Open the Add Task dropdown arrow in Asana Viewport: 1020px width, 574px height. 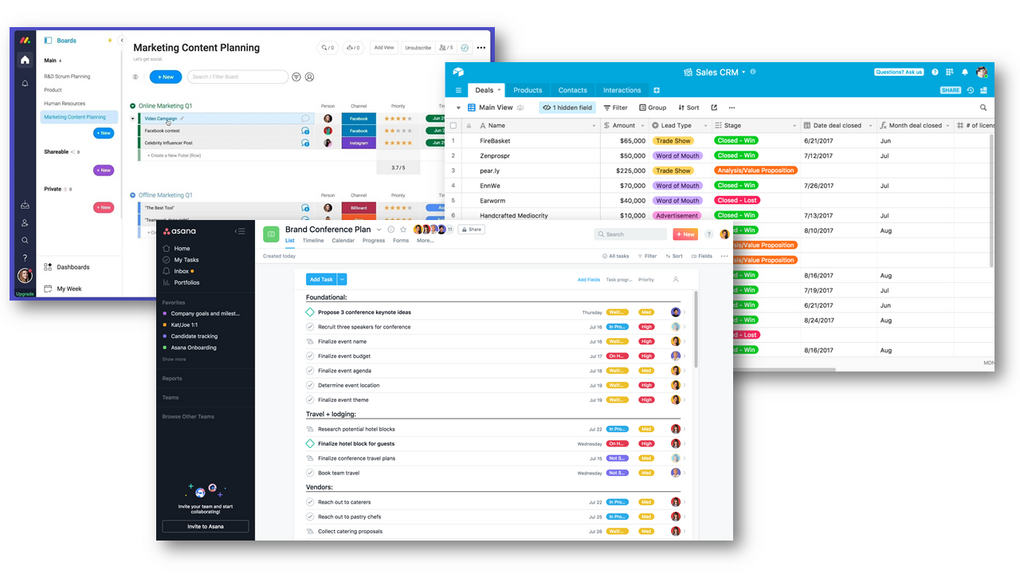(342, 279)
